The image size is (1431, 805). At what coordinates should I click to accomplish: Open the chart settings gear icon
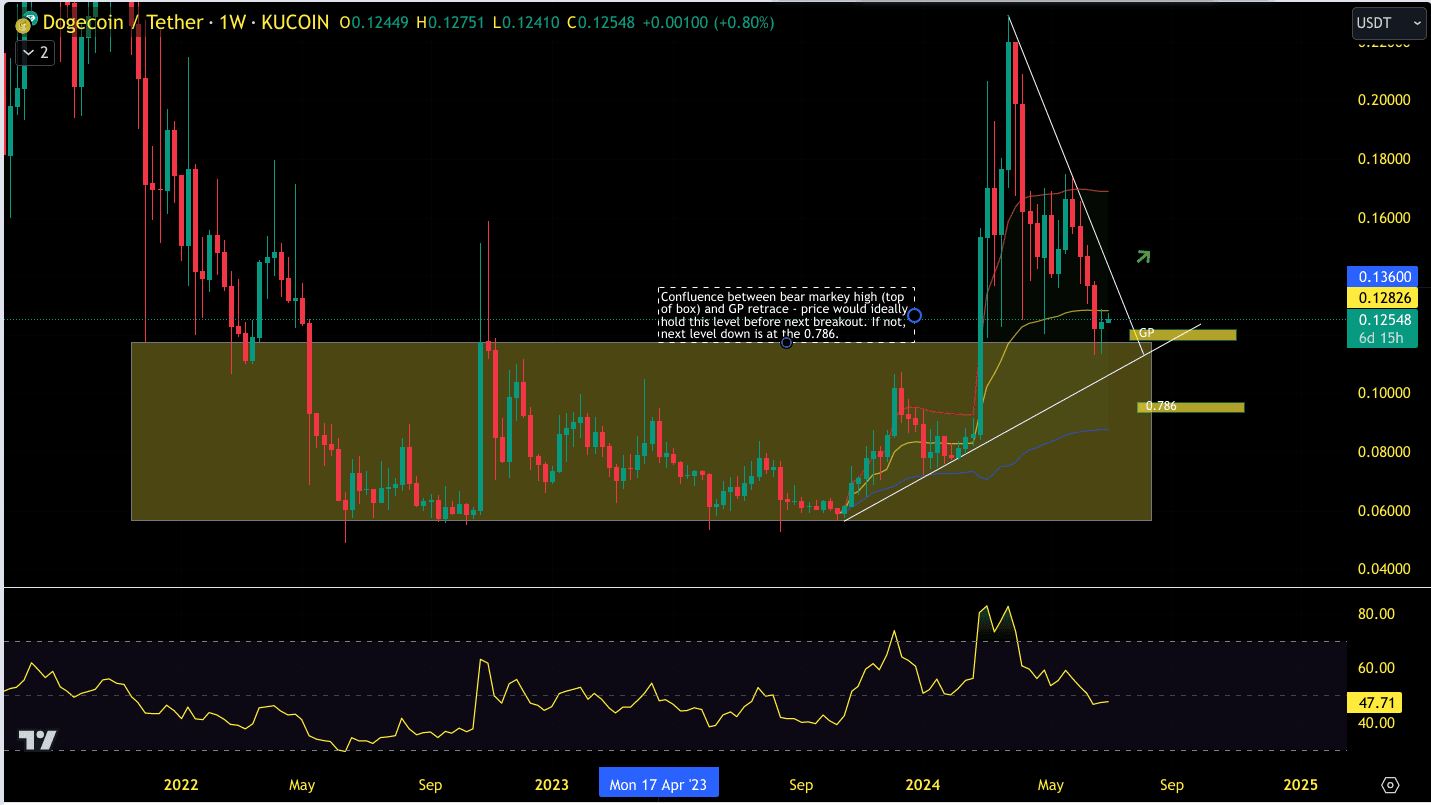tap(1390, 785)
